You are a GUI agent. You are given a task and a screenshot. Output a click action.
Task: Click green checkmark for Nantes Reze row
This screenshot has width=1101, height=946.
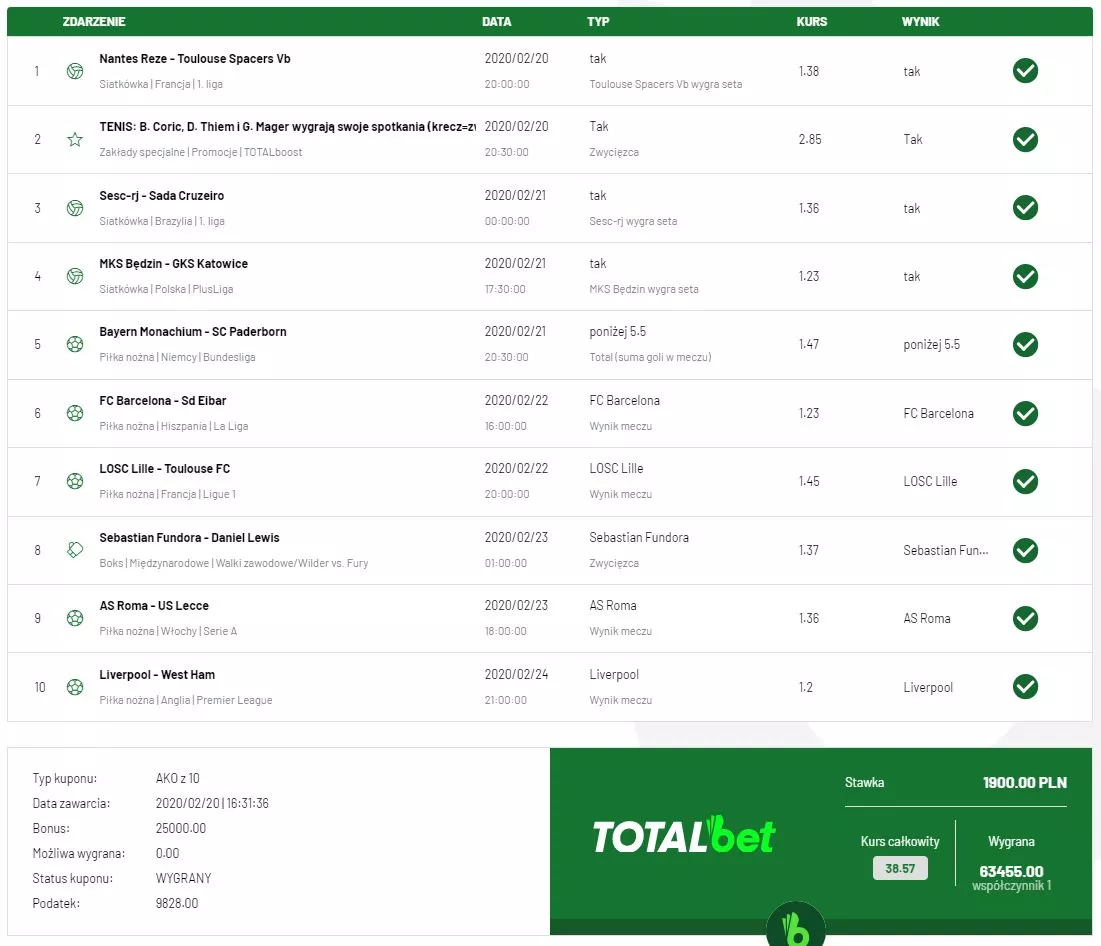[1025, 71]
